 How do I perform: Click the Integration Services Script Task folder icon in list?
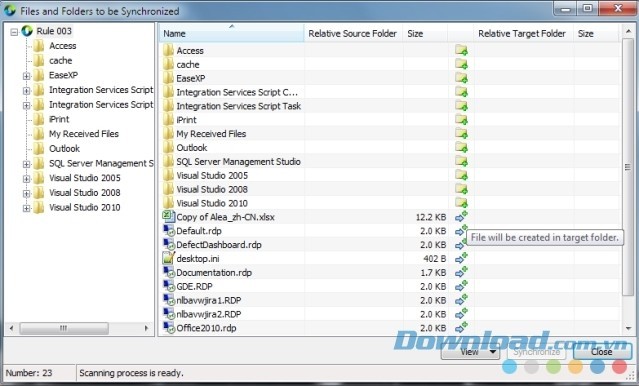[x=168, y=106]
